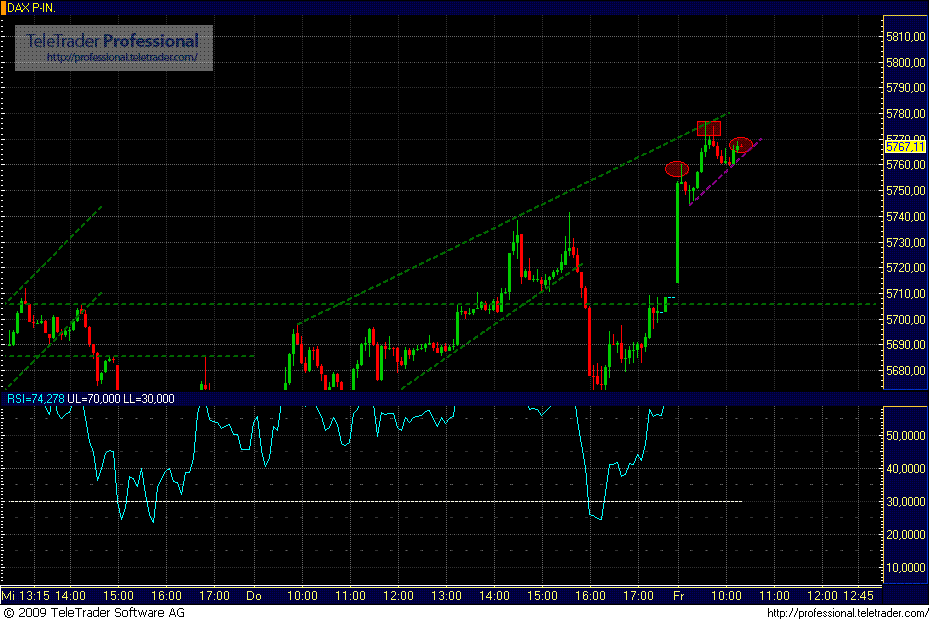Select the red rectangle annotation at the chart top
Viewport: 929px width, 622px height.
pyautogui.click(x=709, y=127)
